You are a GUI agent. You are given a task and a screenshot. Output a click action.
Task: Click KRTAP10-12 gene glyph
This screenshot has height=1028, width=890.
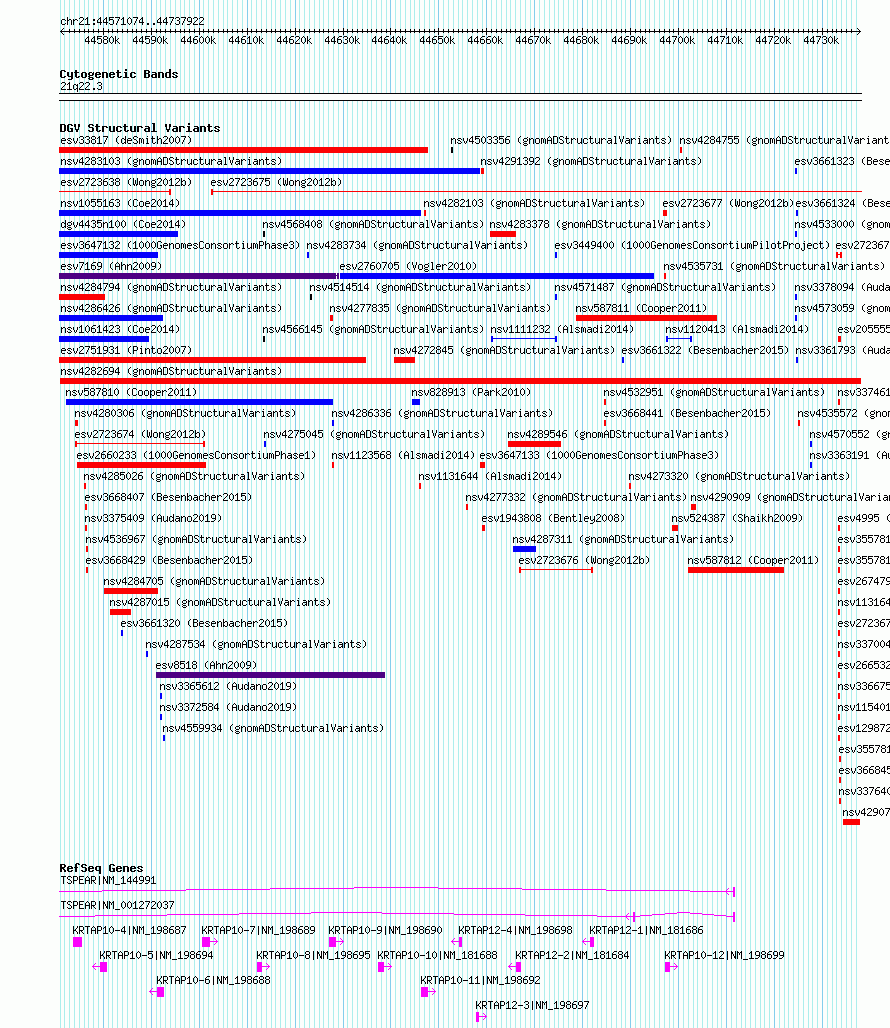coord(671,967)
